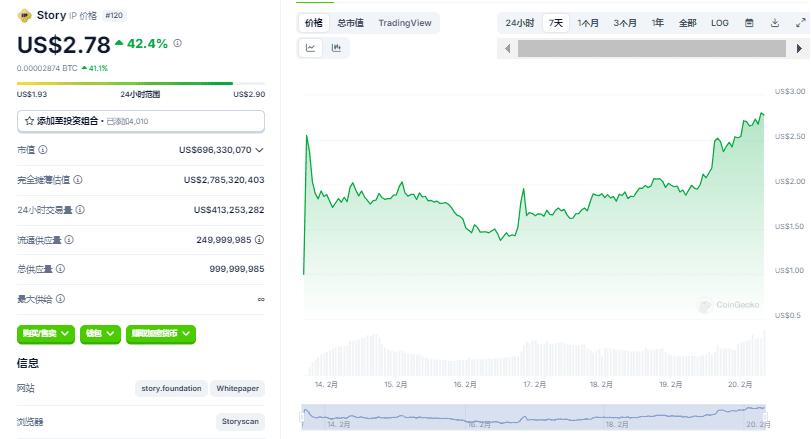Viewport: 811px width, 439px height.
Task: Click the download chart data icon
Action: pyautogui.click(x=775, y=23)
